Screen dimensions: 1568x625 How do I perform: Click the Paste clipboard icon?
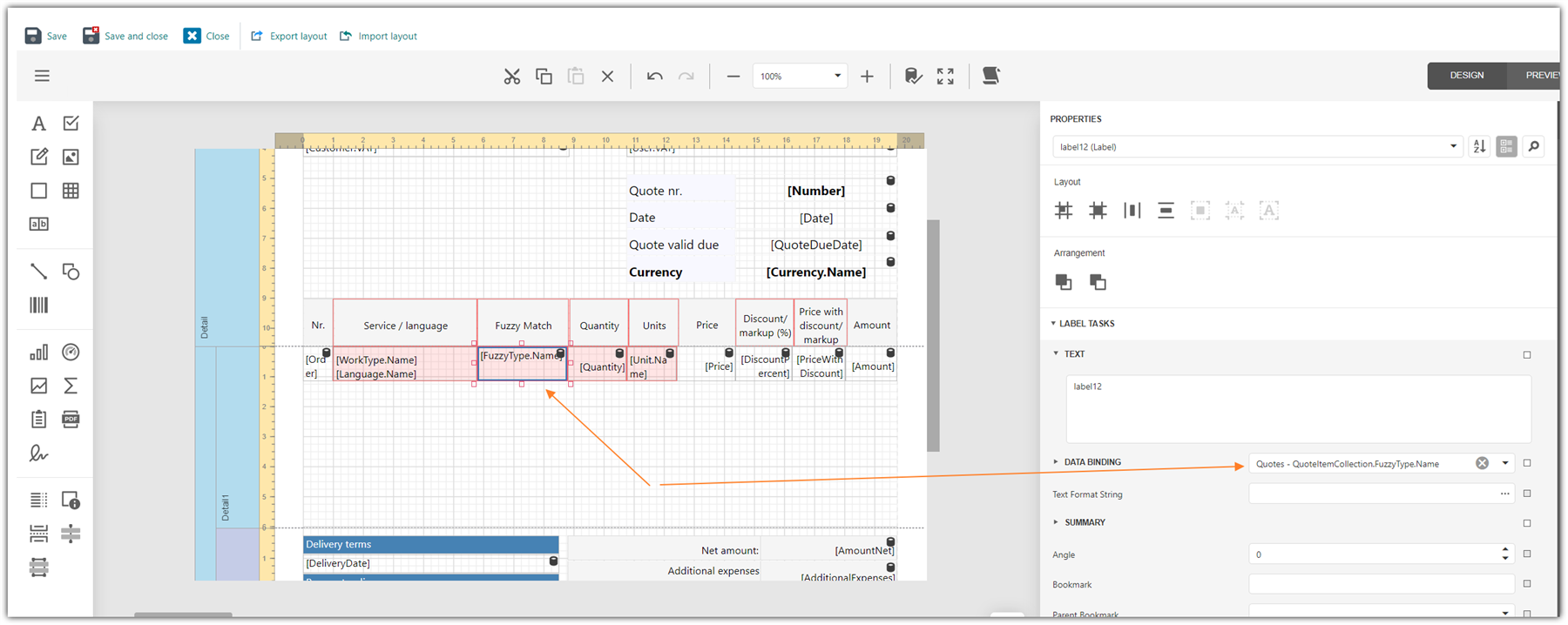click(576, 77)
